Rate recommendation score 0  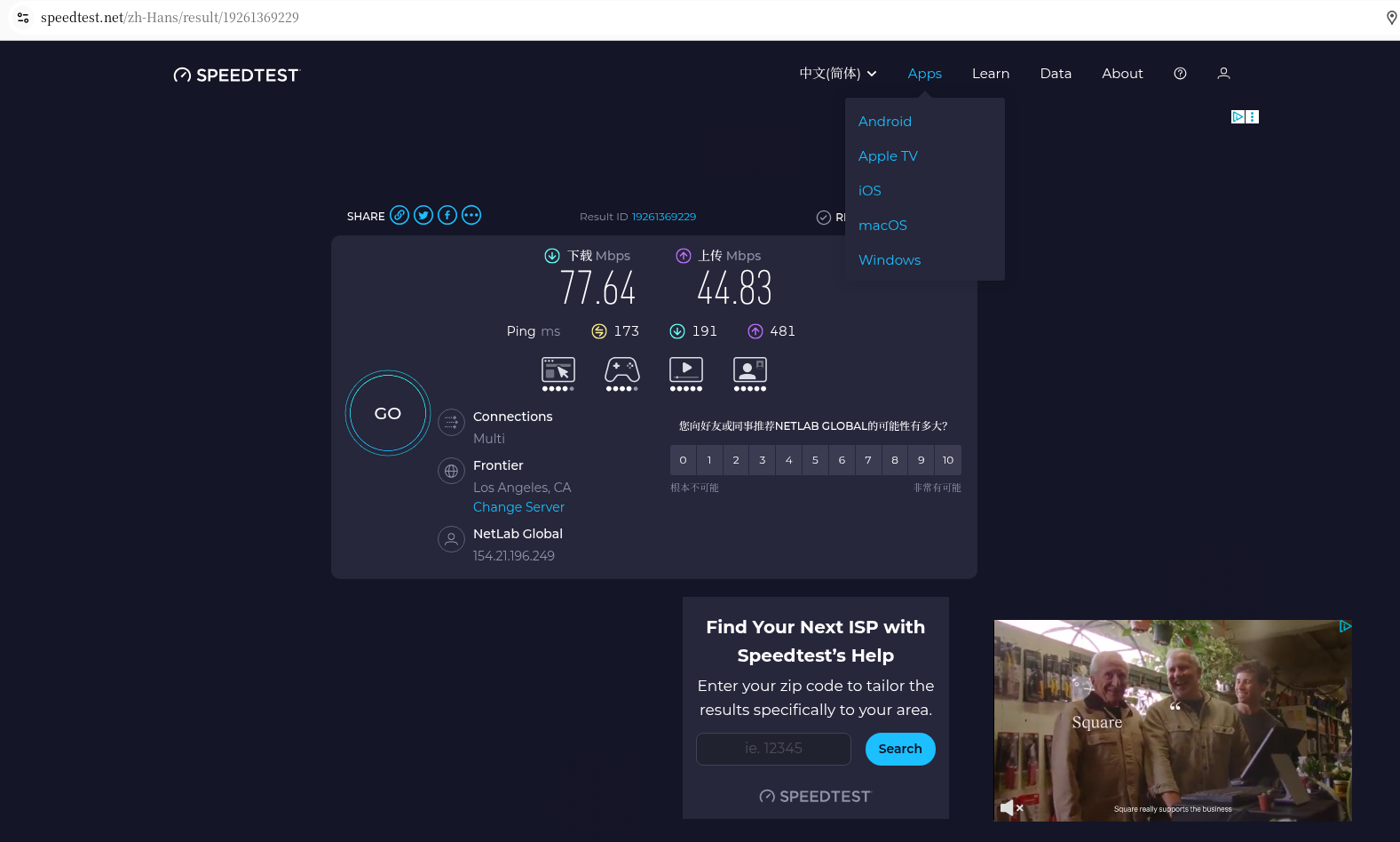683,460
